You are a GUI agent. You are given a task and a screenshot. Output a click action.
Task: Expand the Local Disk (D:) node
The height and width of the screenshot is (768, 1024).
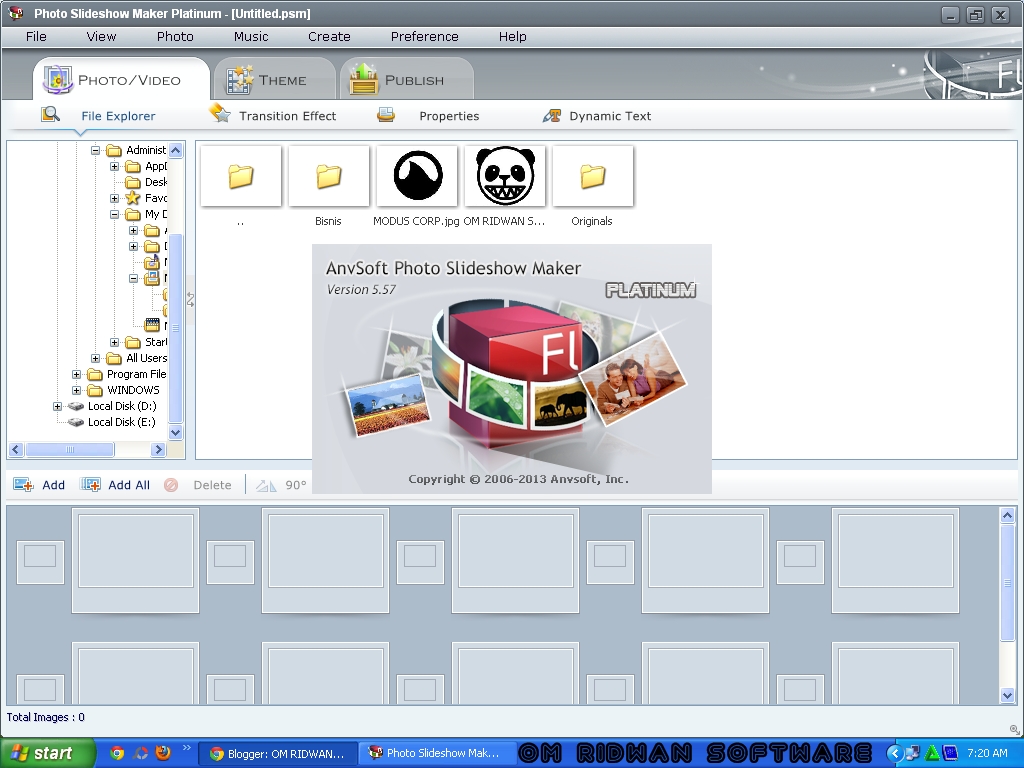pyautogui.click(x=57, y=406)
